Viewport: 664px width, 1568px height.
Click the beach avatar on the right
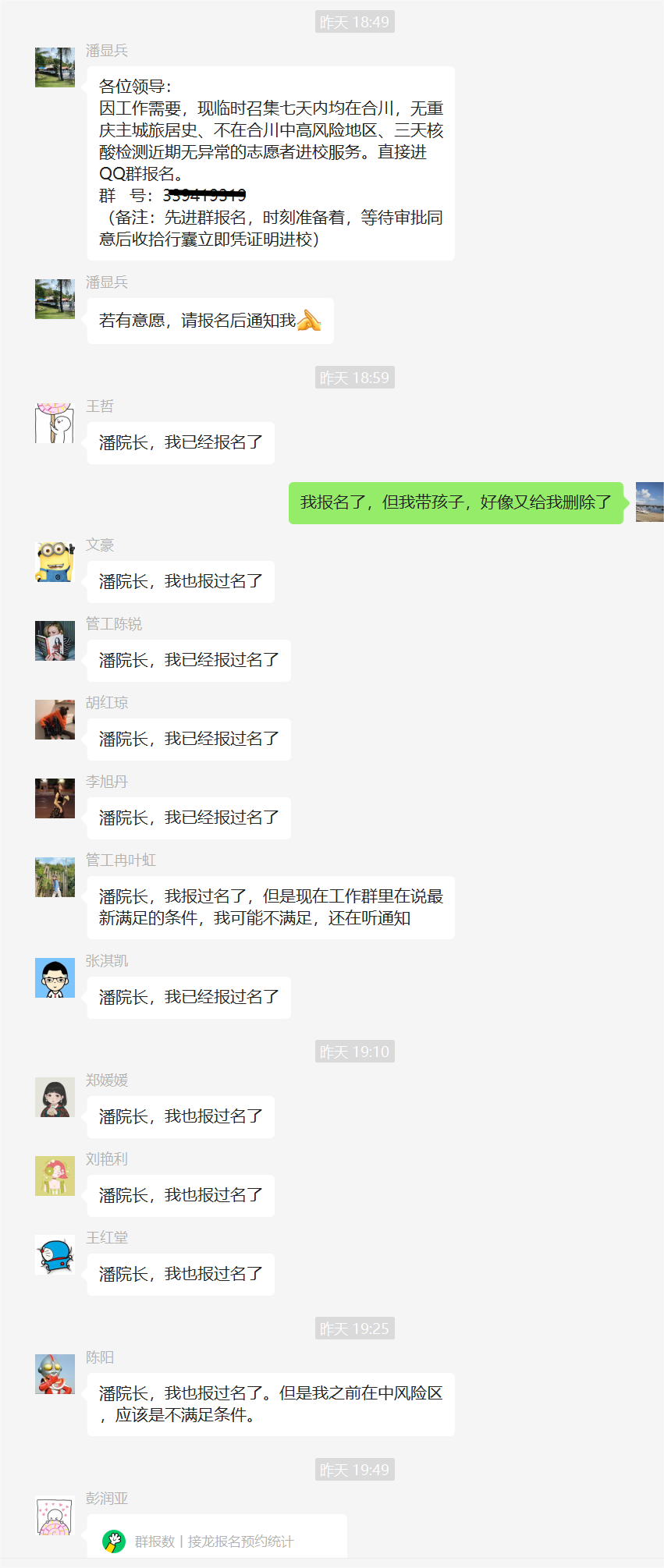click(649, 502)
